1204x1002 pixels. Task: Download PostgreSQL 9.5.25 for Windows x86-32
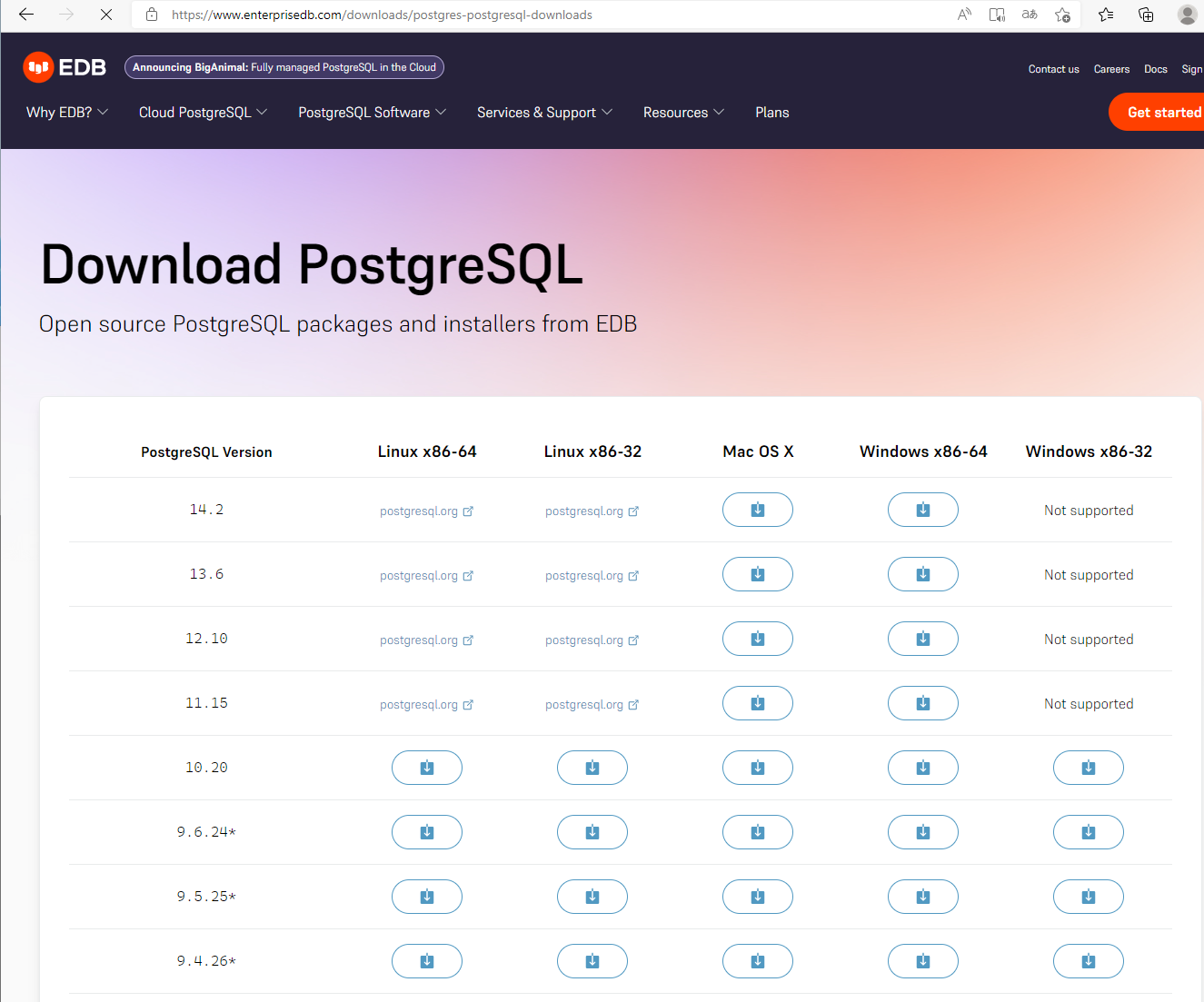tap(1089, 897)
